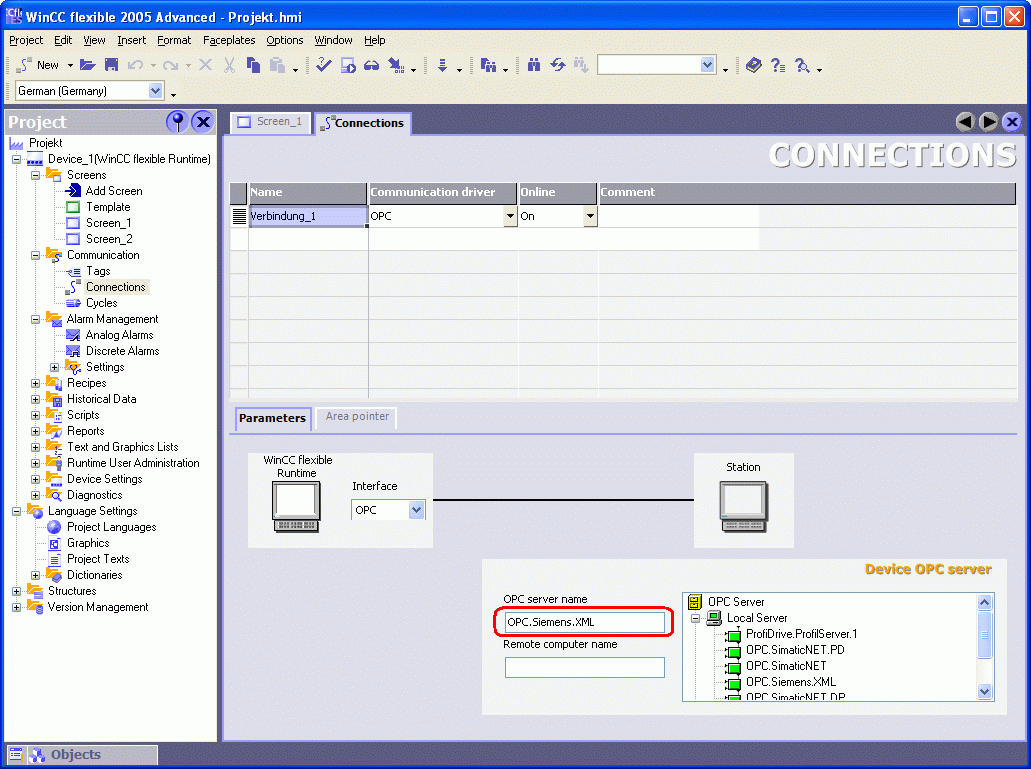
Task: Click the New connection toolbar button
Action: click(39, 65)
